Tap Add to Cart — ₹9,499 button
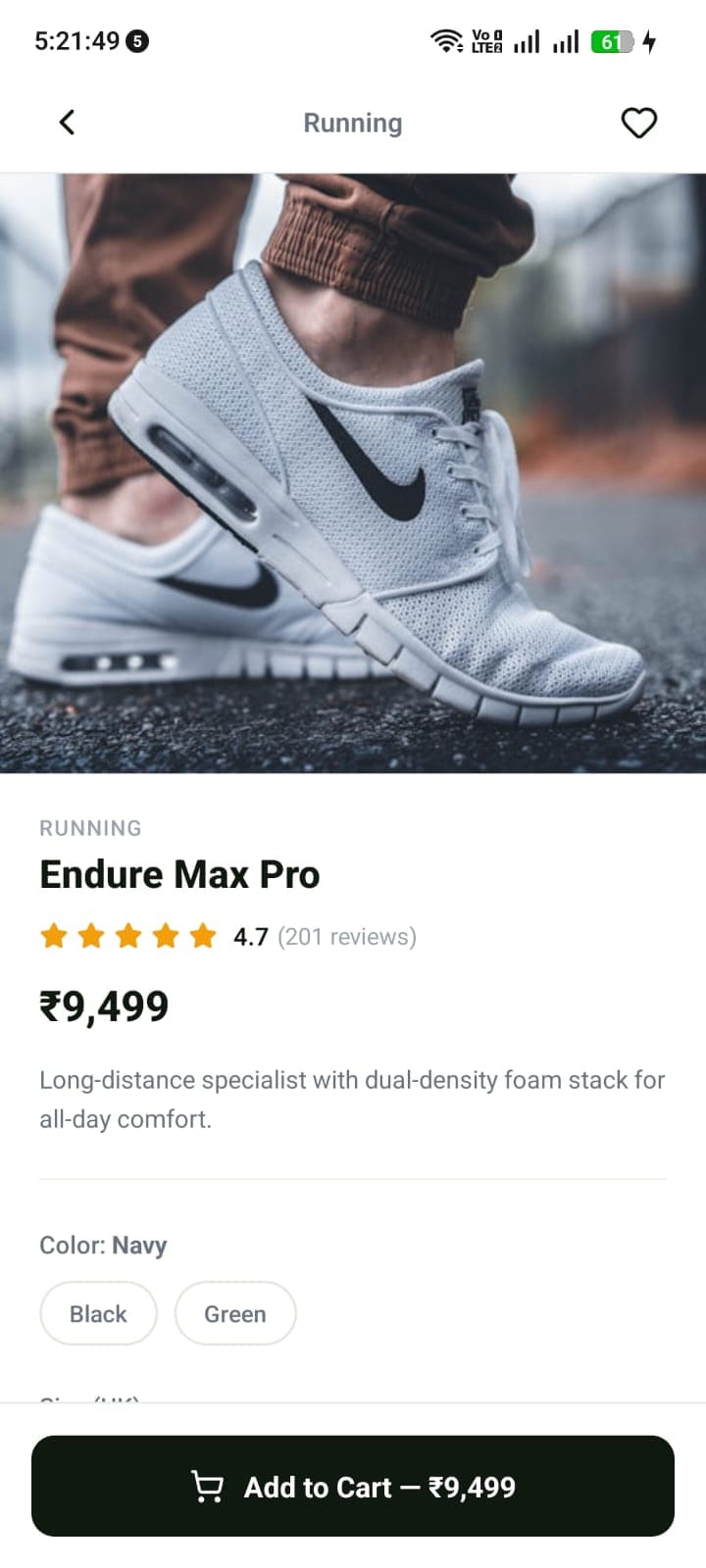 pyautogui.click(x=353, y=1486)
